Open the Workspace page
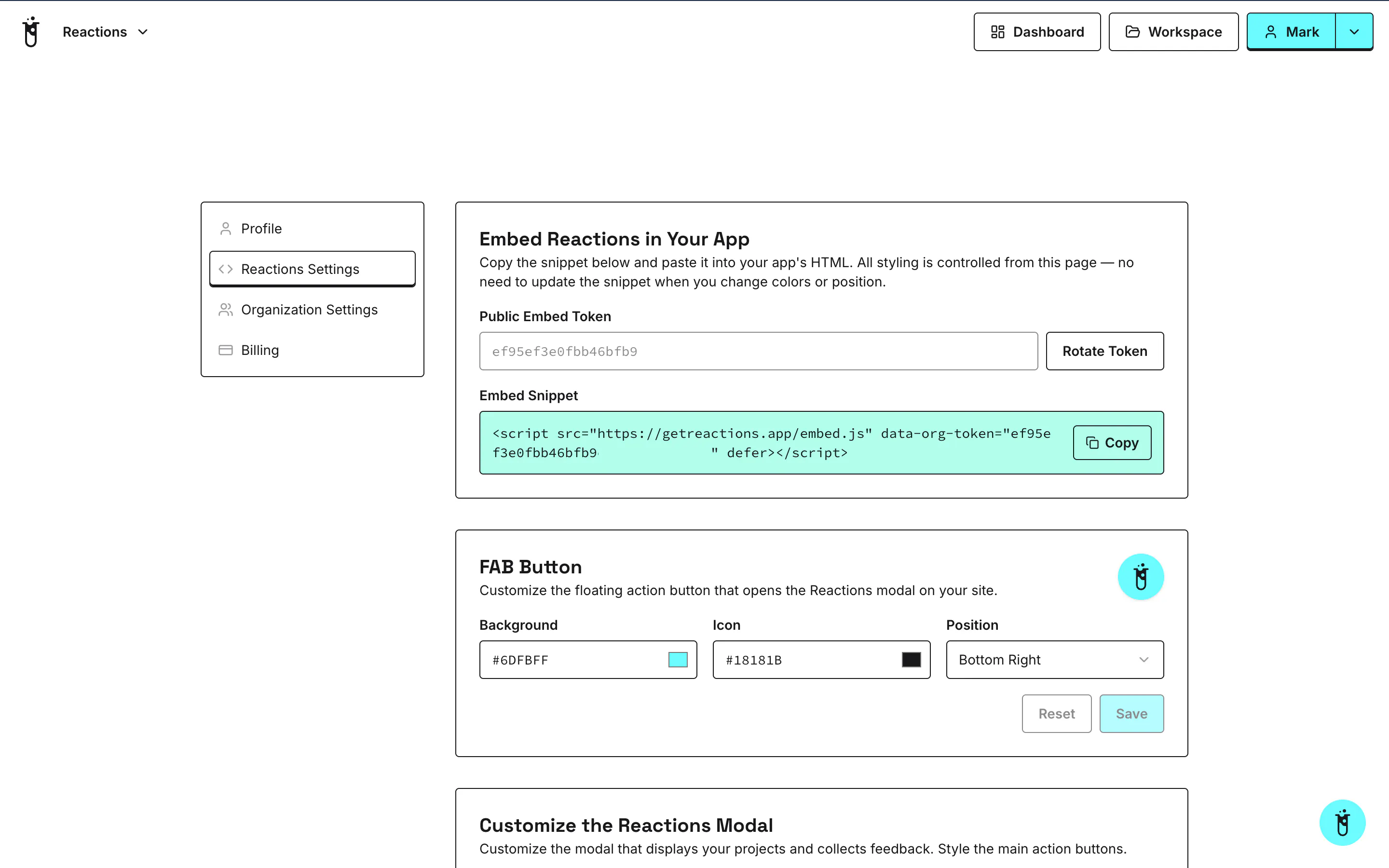Viewport: 1389px width, 868px height. 1173,32
